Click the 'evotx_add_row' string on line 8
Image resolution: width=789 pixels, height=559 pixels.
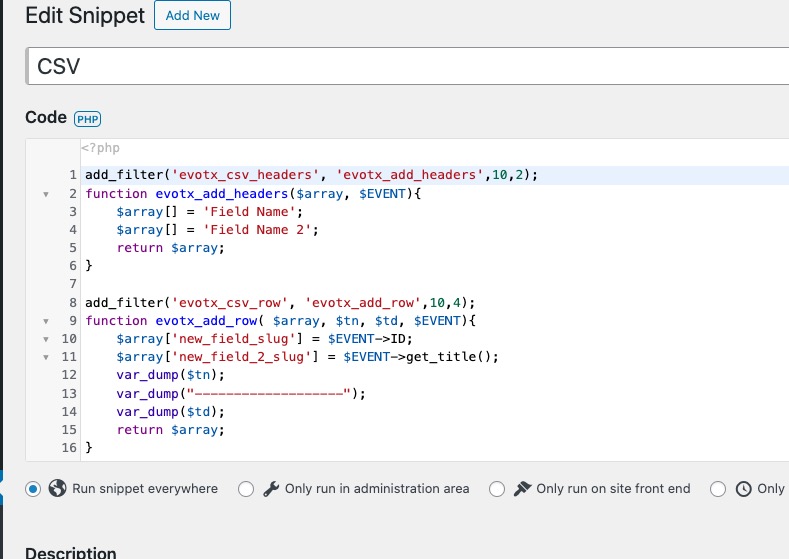pos(362,302)
